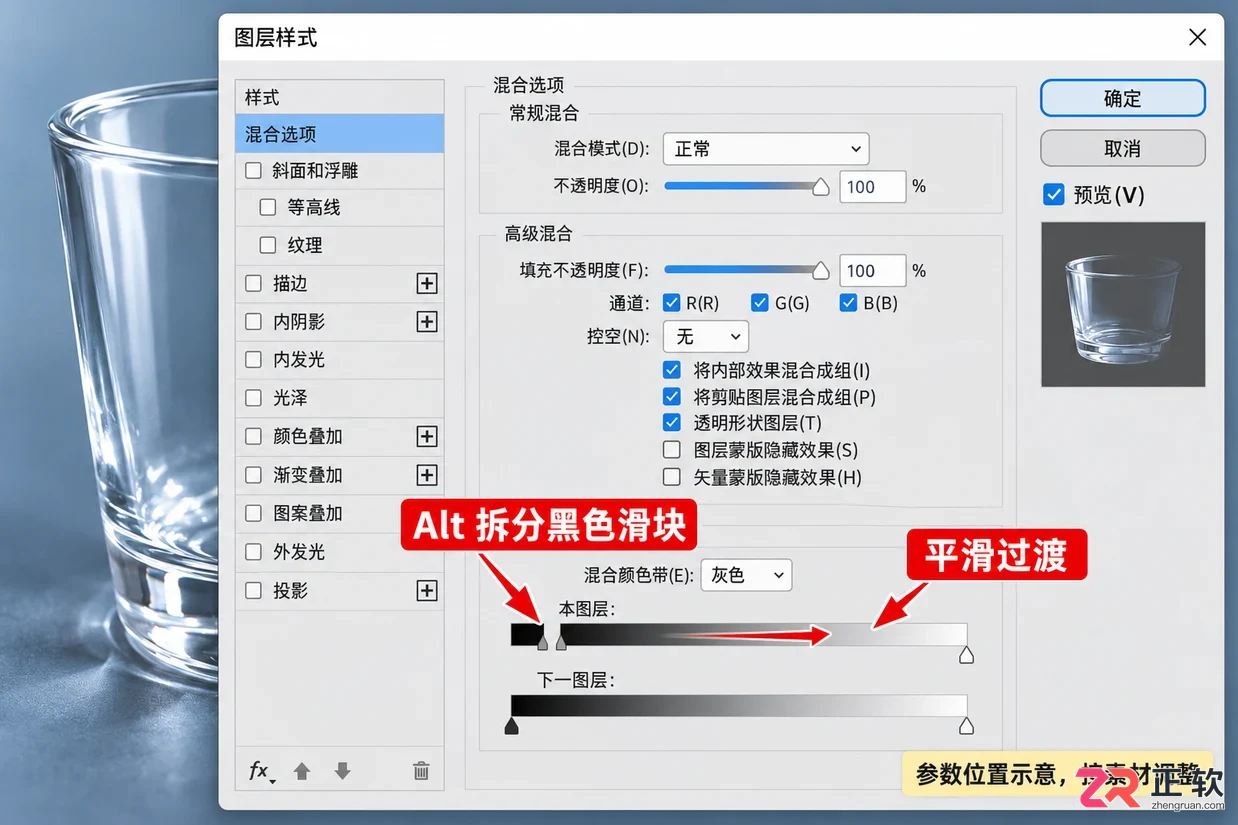This screenshot has width=1238, height=825.
Task: Click plus icon beside 渐变叠加
Action: [x=427, y=475]
